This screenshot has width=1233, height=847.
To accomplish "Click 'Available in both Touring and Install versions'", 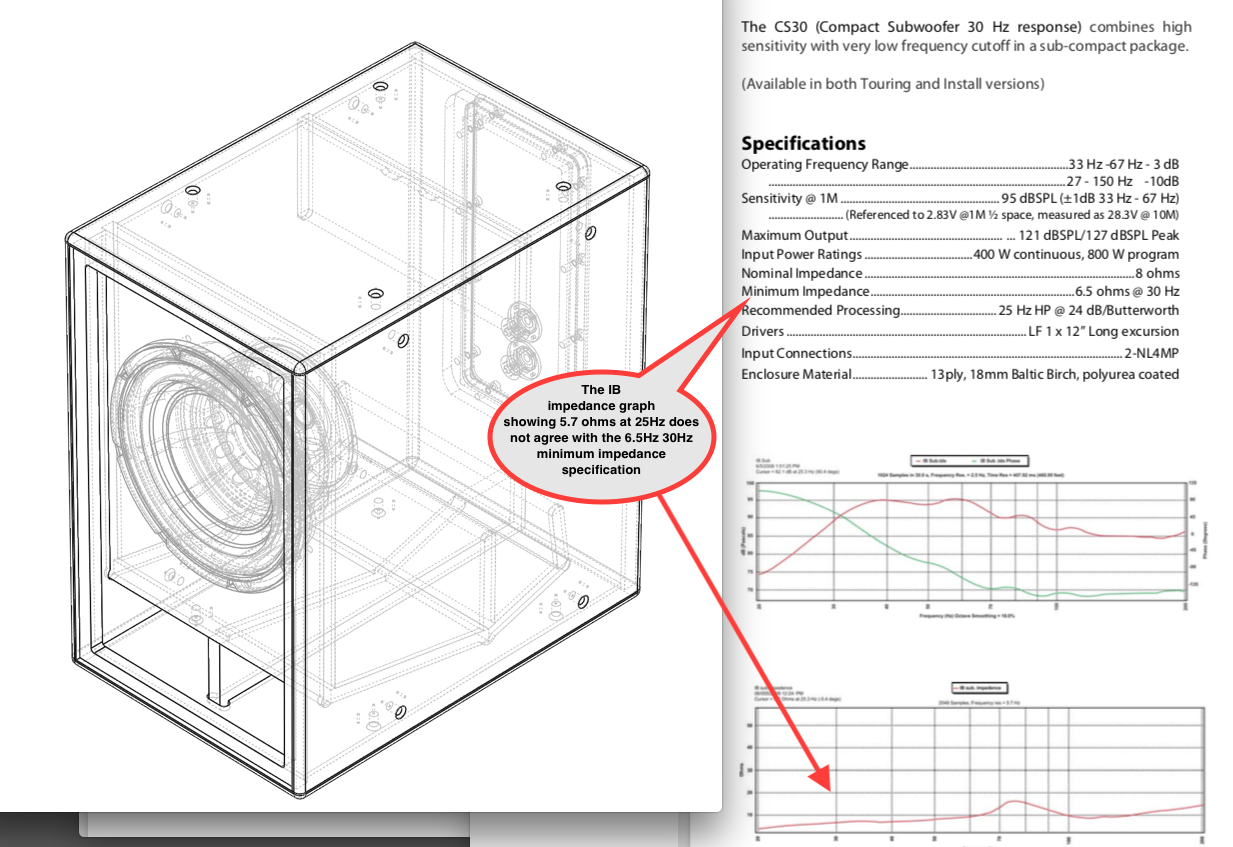I will pos(893,84).
